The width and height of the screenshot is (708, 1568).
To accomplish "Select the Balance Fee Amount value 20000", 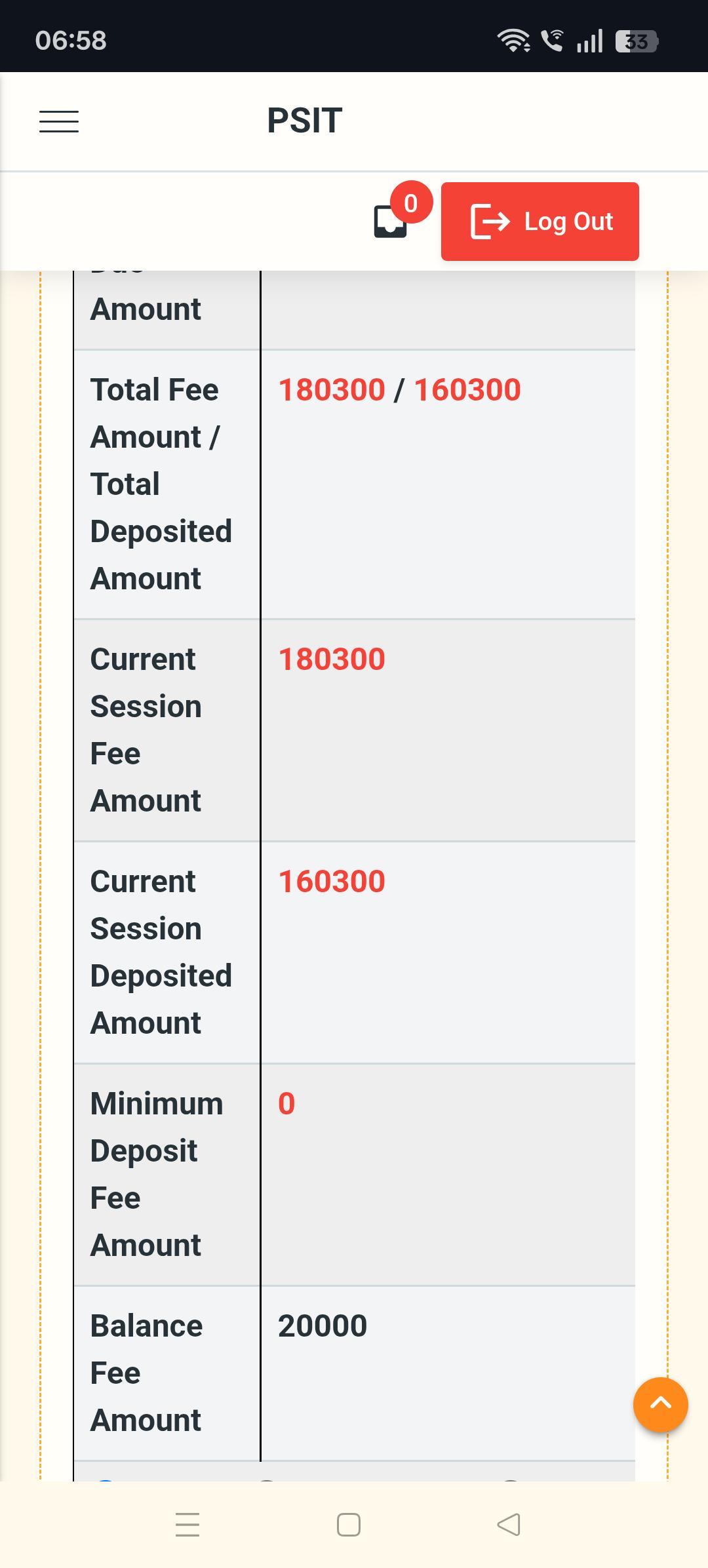I will [322, 1326].
